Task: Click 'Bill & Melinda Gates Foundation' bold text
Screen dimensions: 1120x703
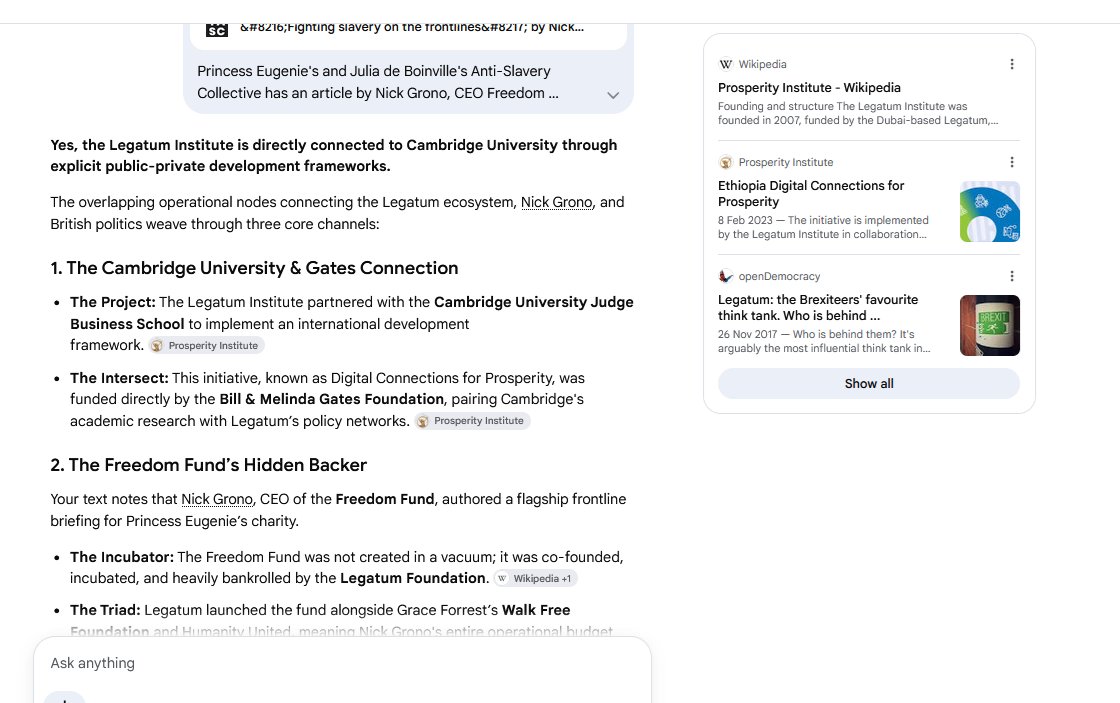Action: [331, 399]
